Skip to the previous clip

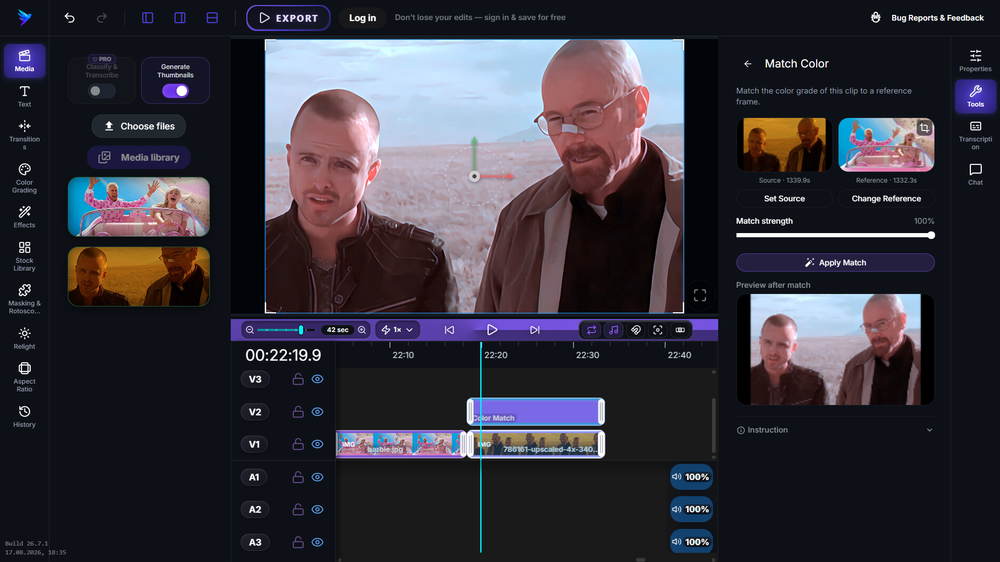pos(449,330)
